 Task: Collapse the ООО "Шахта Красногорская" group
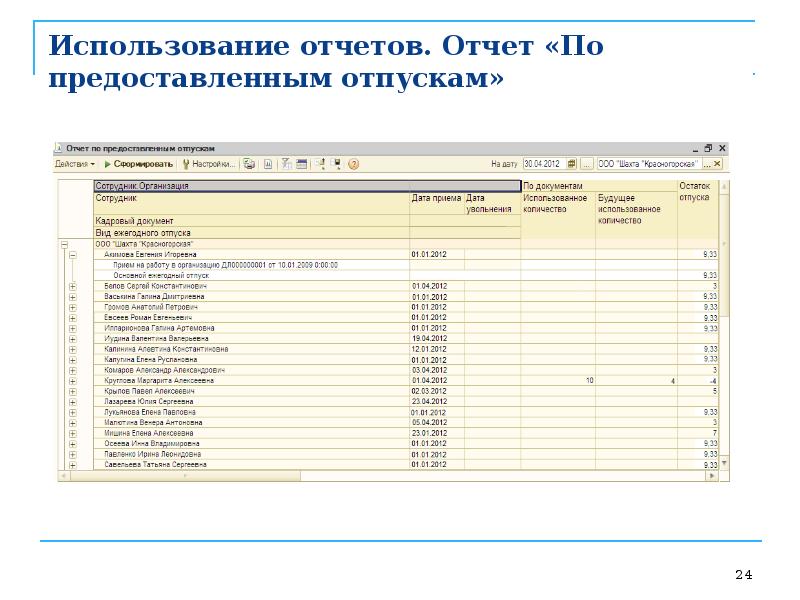pos(63,244)
